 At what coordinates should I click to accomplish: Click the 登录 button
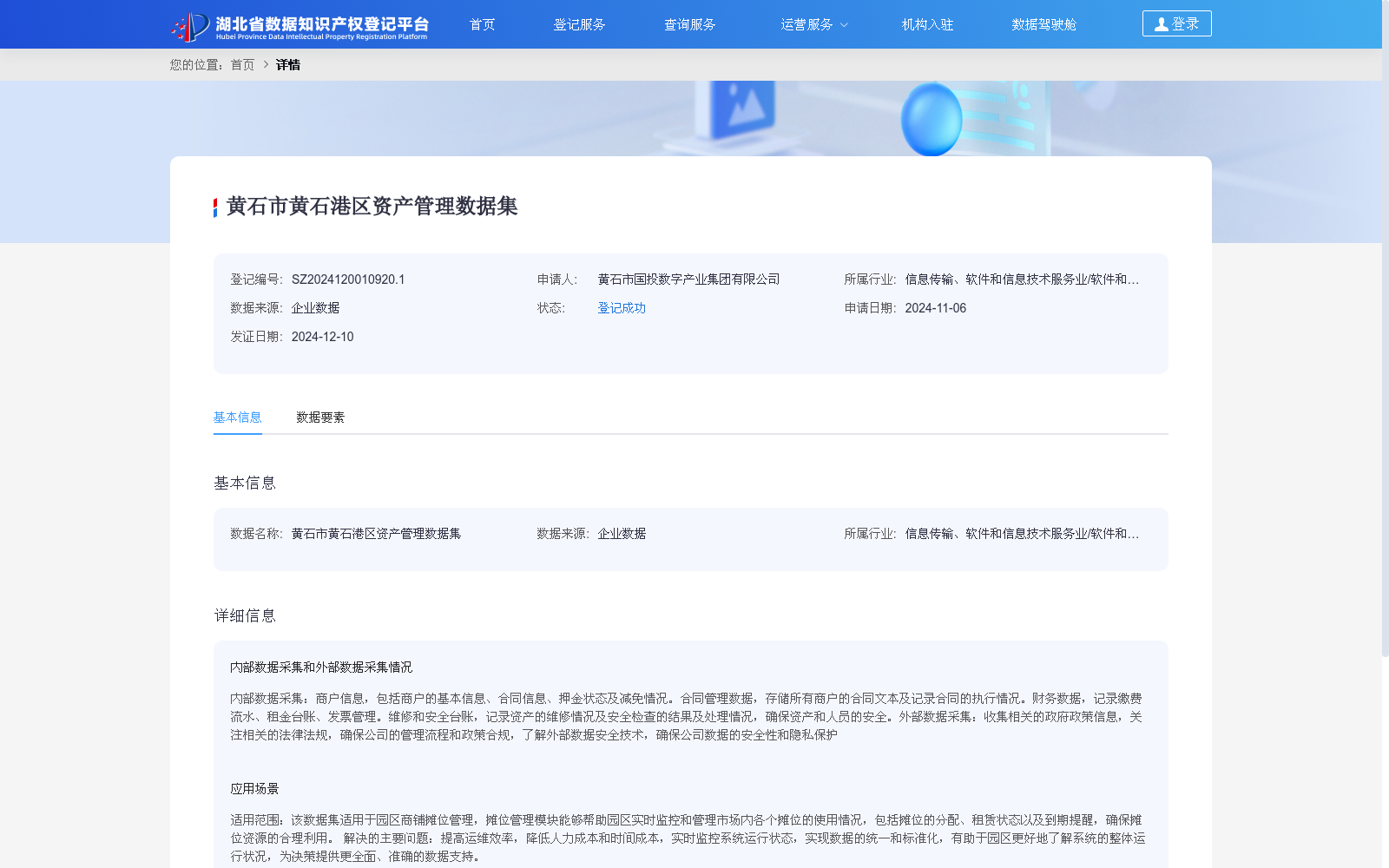1176,23
